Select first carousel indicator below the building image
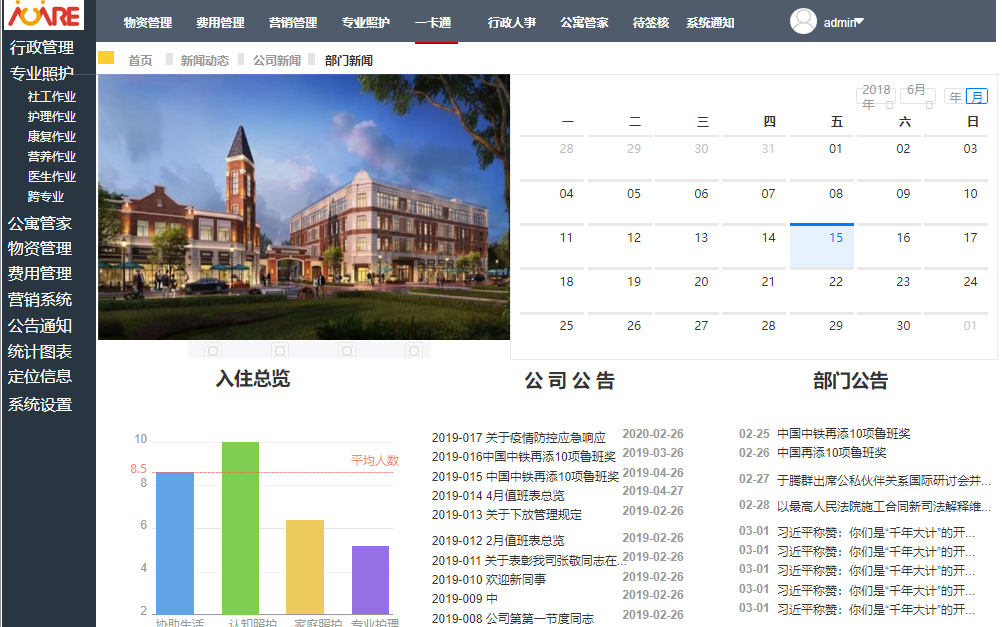 click(x=213, y=350)
